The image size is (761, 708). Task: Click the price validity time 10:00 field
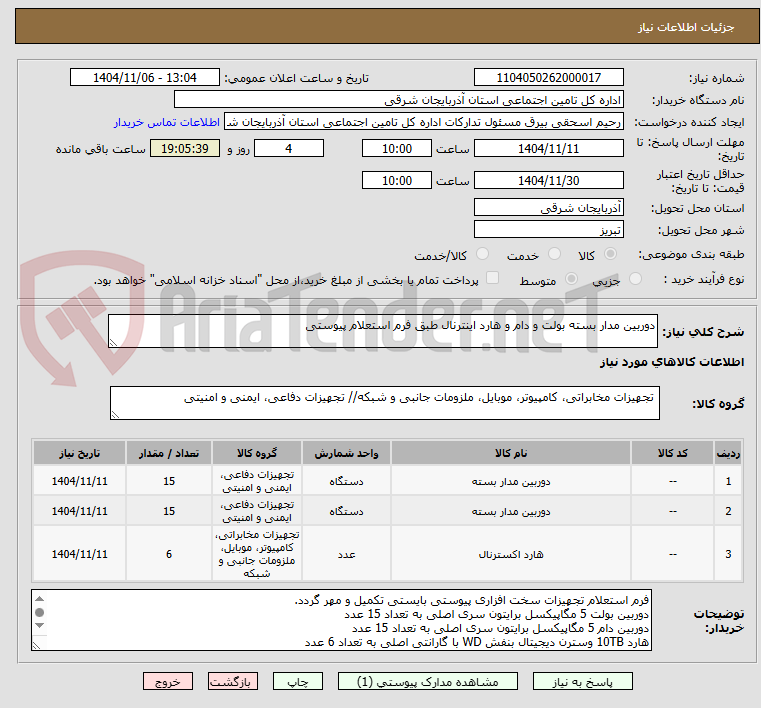pos(397,181)
